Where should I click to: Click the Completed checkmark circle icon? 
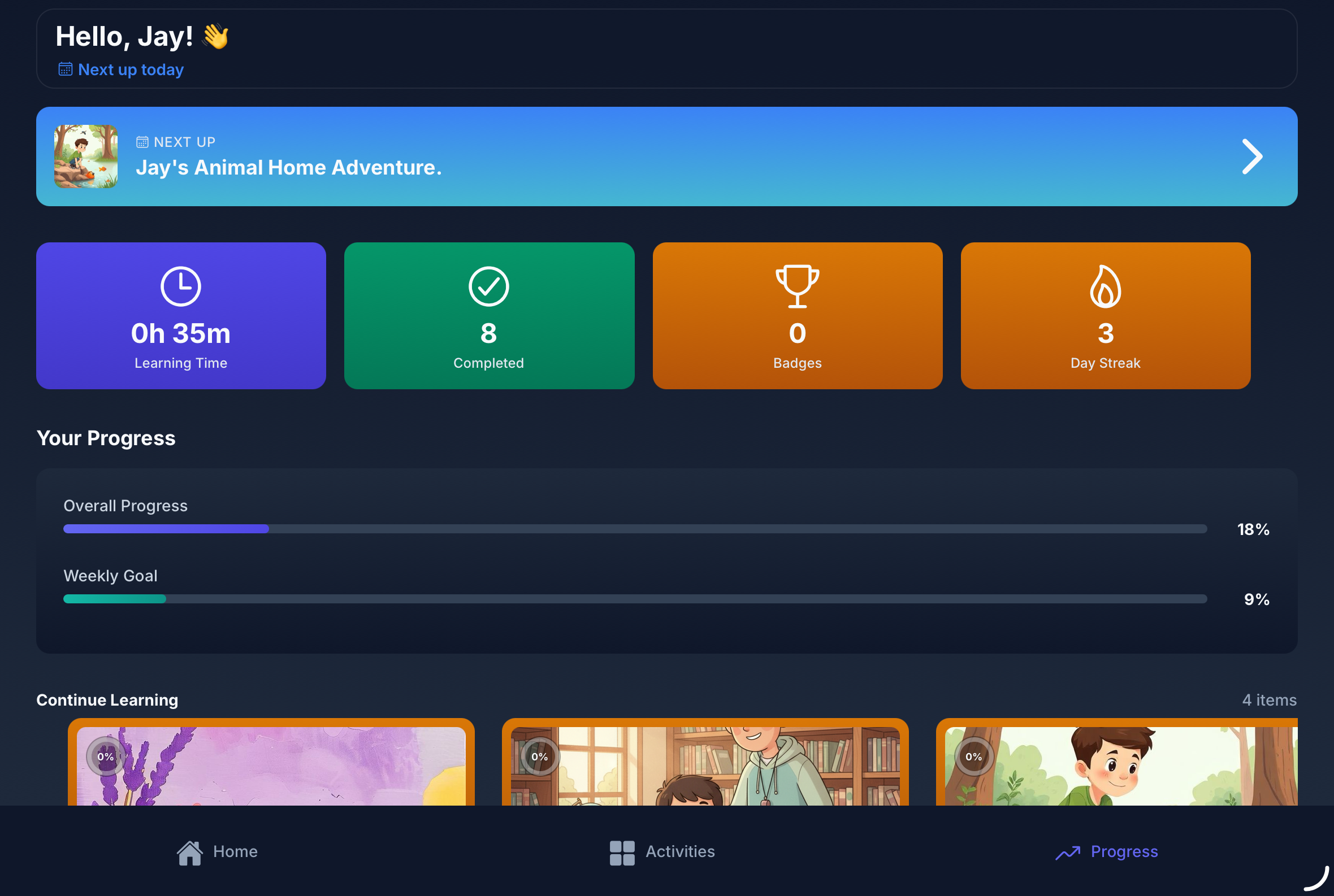[x=488, y=286]
